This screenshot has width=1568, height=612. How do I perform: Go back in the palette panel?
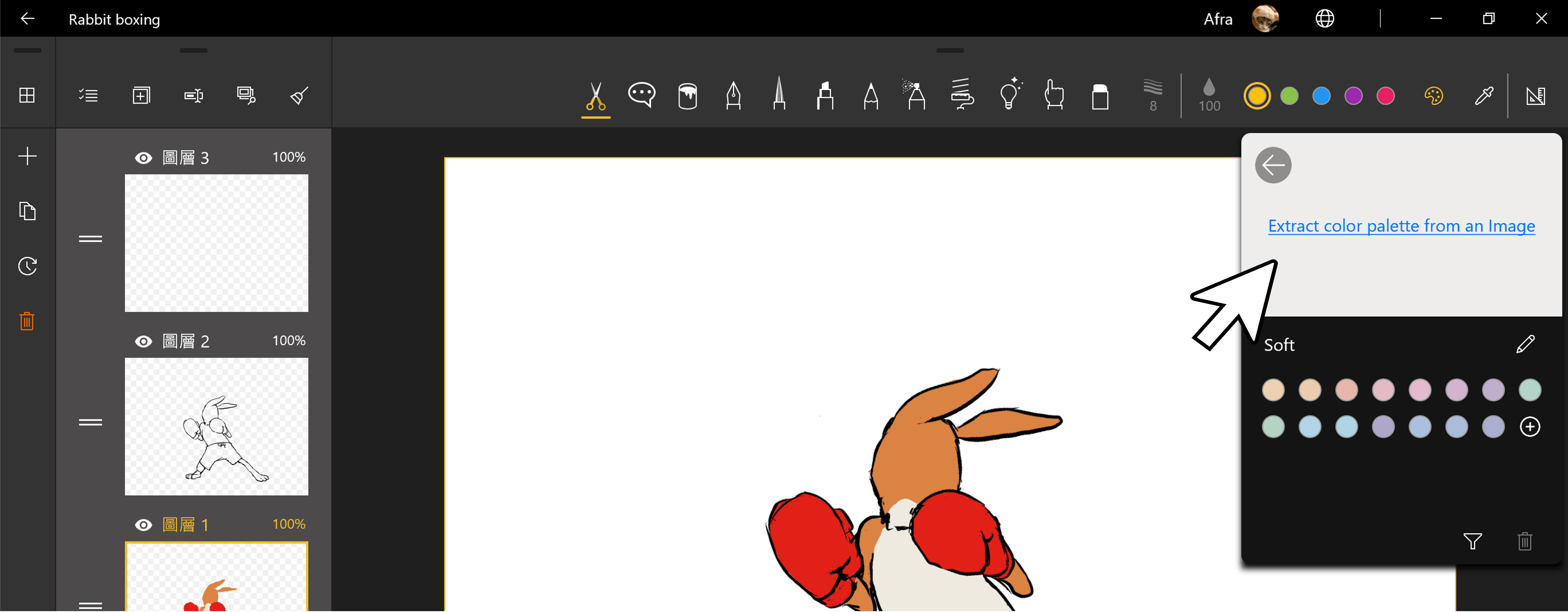[1273, 165]
